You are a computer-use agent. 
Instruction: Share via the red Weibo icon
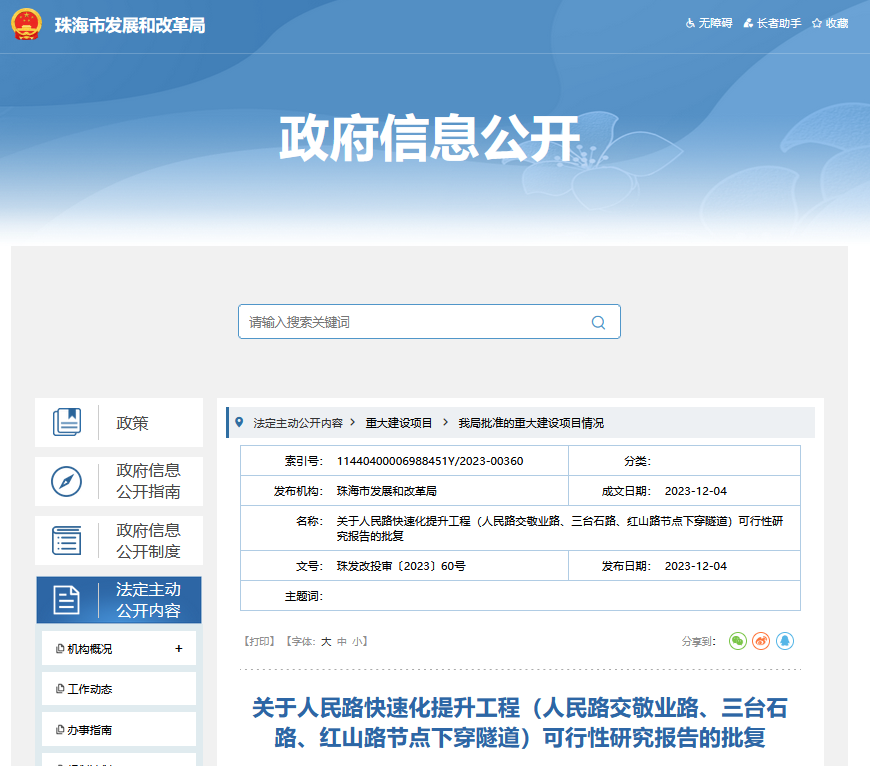(x=761, y=641)
